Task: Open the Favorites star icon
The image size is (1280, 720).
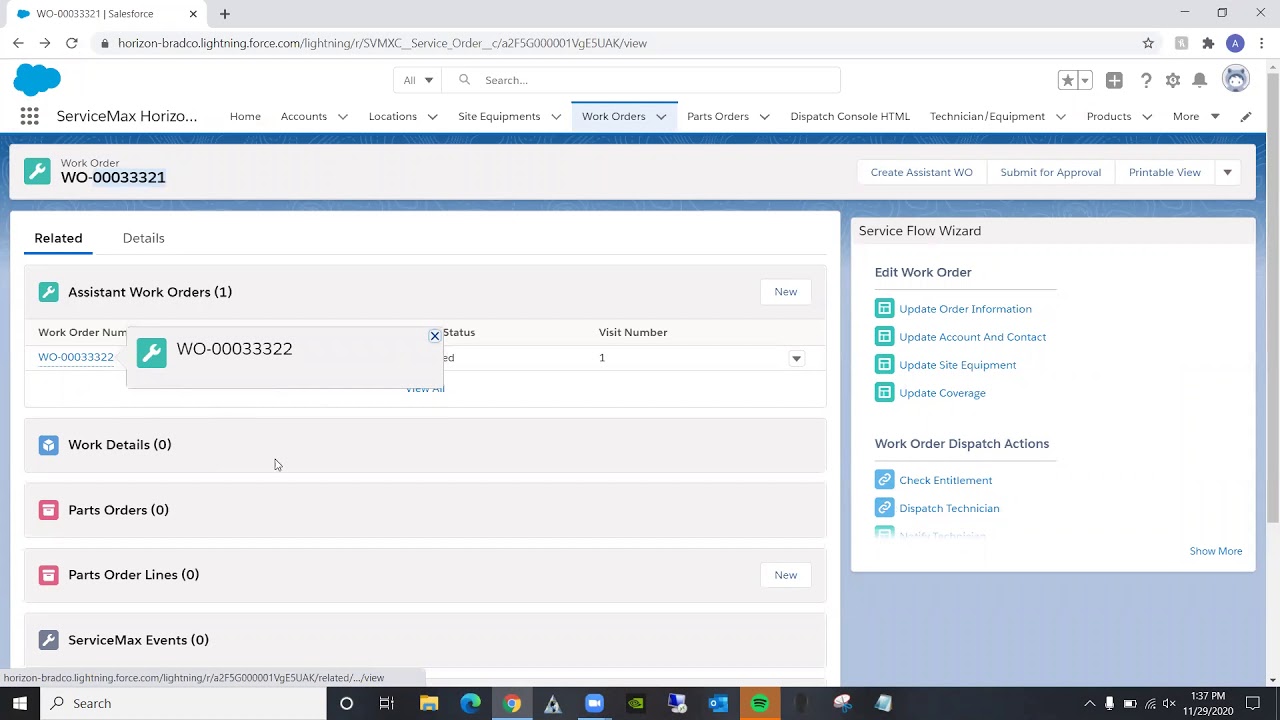Action: 1067,80
